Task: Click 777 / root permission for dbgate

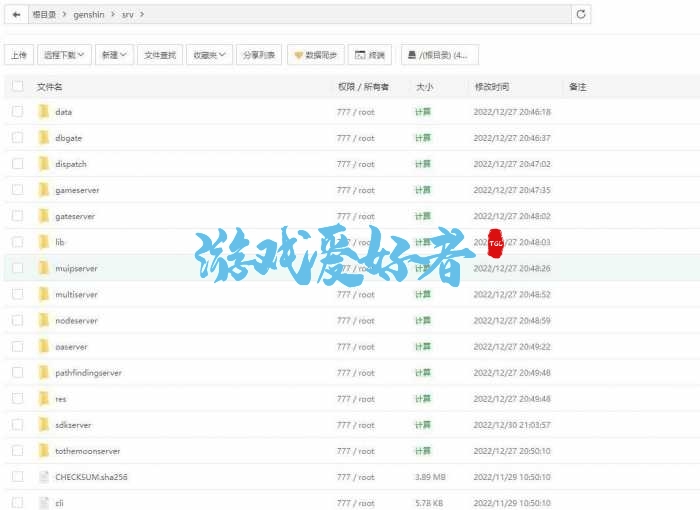Action: pos(356,138)
